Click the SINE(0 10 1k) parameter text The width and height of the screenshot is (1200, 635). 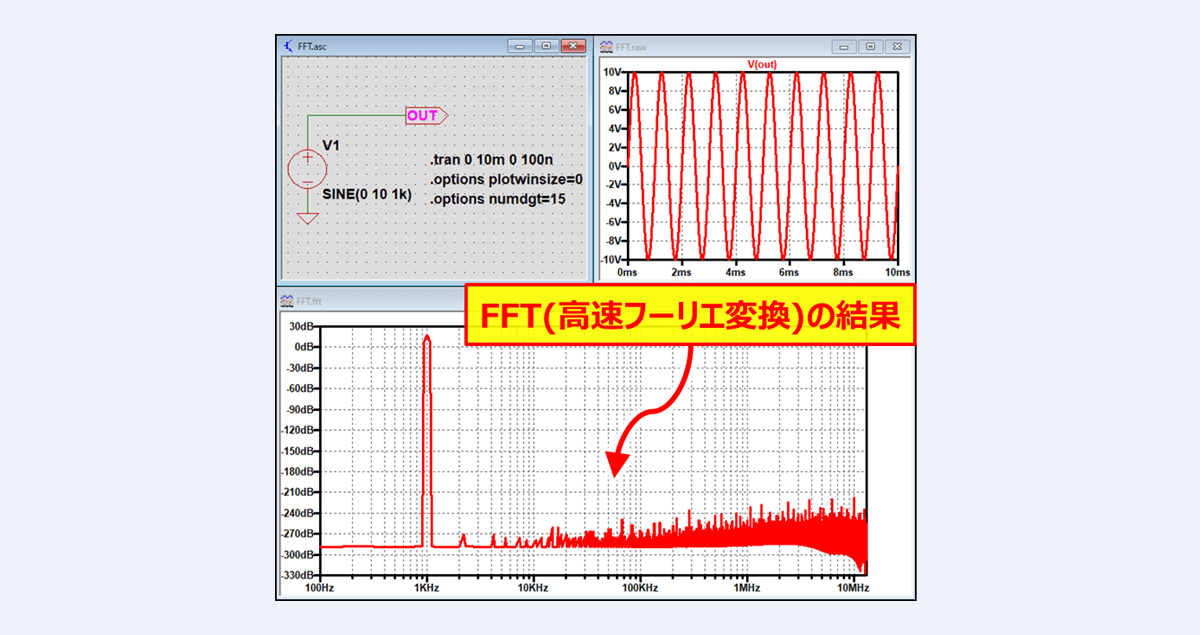click(368, 196)
